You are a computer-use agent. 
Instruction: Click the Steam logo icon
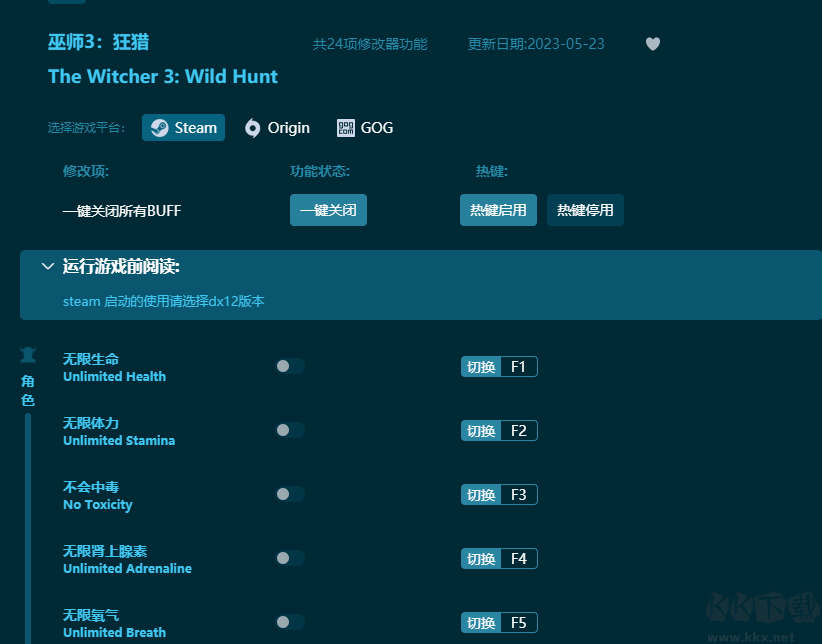coord(159,128)
